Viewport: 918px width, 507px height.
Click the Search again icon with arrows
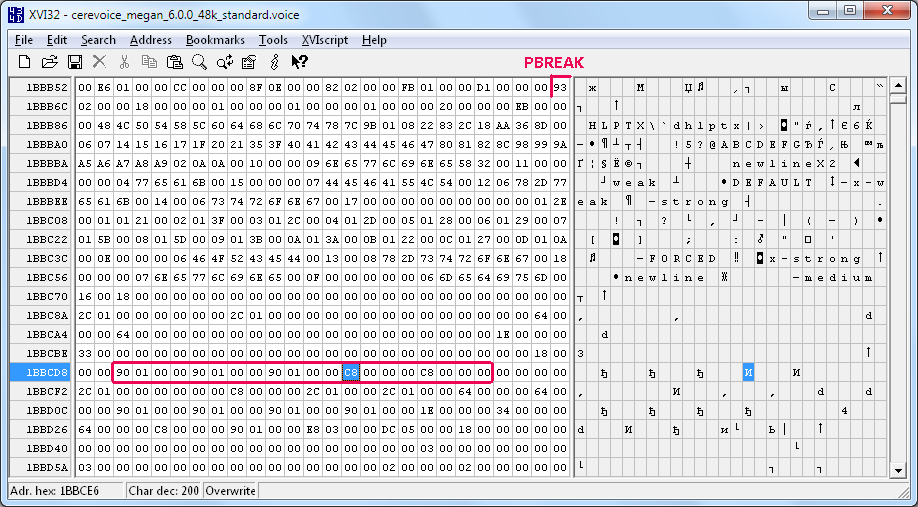point(225,61)
